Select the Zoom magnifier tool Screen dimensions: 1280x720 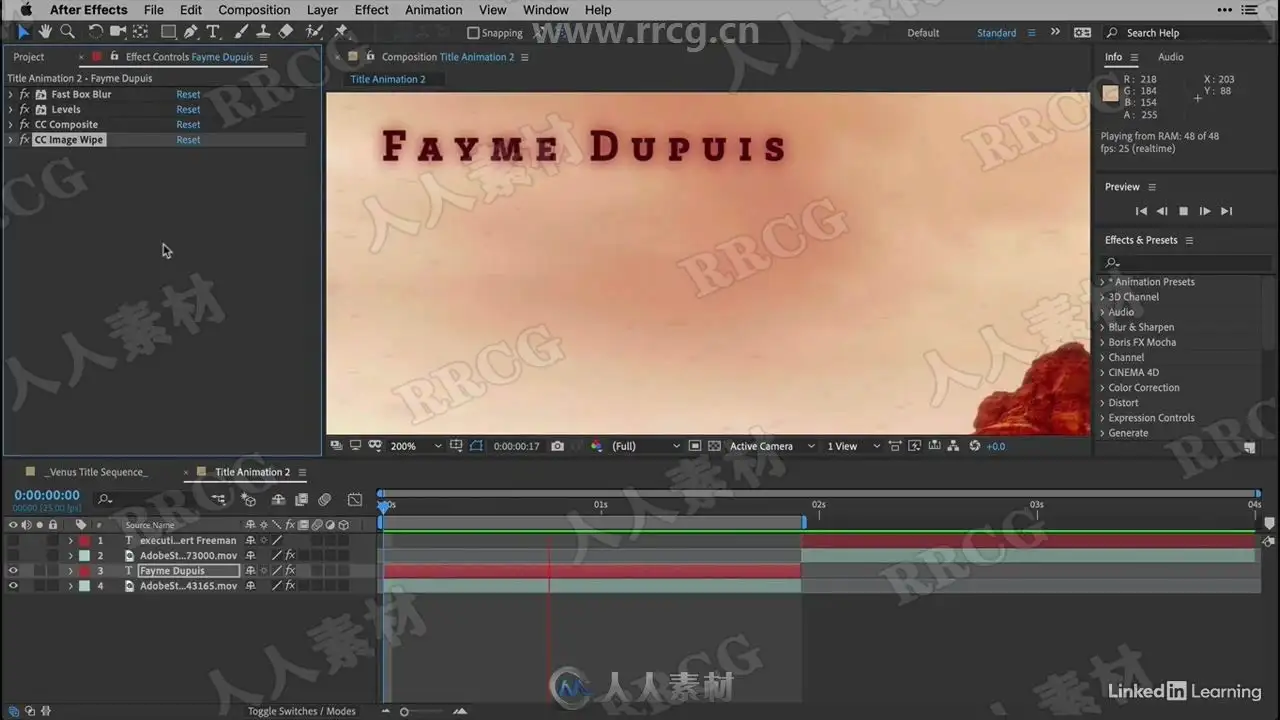coord(67,32)
